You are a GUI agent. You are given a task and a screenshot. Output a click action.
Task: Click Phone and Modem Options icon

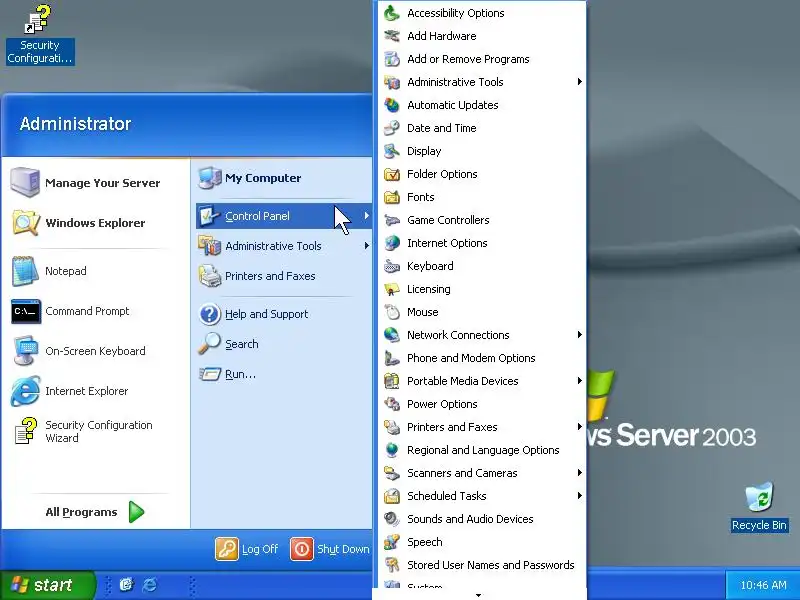point(392,358)
